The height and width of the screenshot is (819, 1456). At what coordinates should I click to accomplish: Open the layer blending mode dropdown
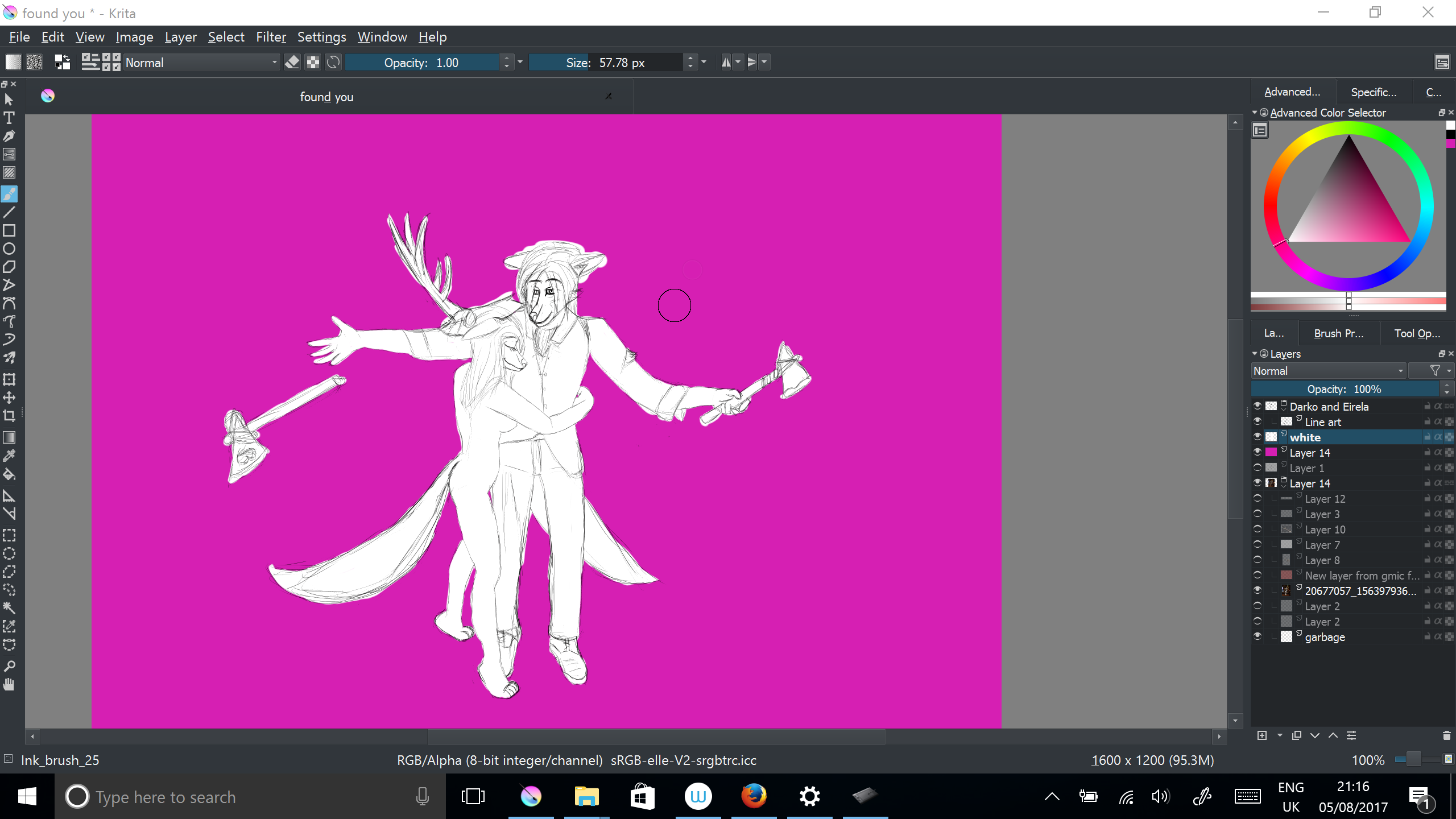pyautogui.click(x=1328, y=371)
